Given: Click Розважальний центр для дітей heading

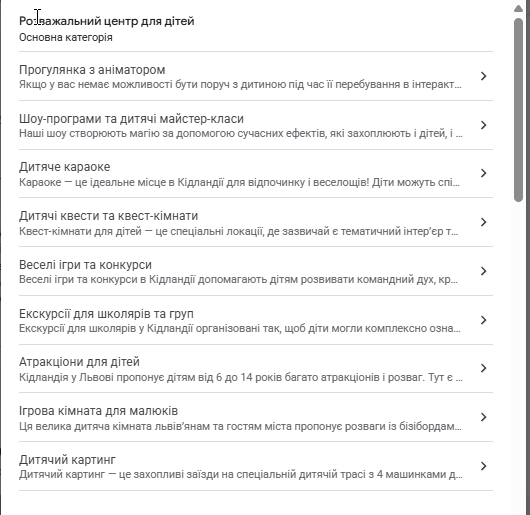Looking at the screenshot, I should [106, 21].
